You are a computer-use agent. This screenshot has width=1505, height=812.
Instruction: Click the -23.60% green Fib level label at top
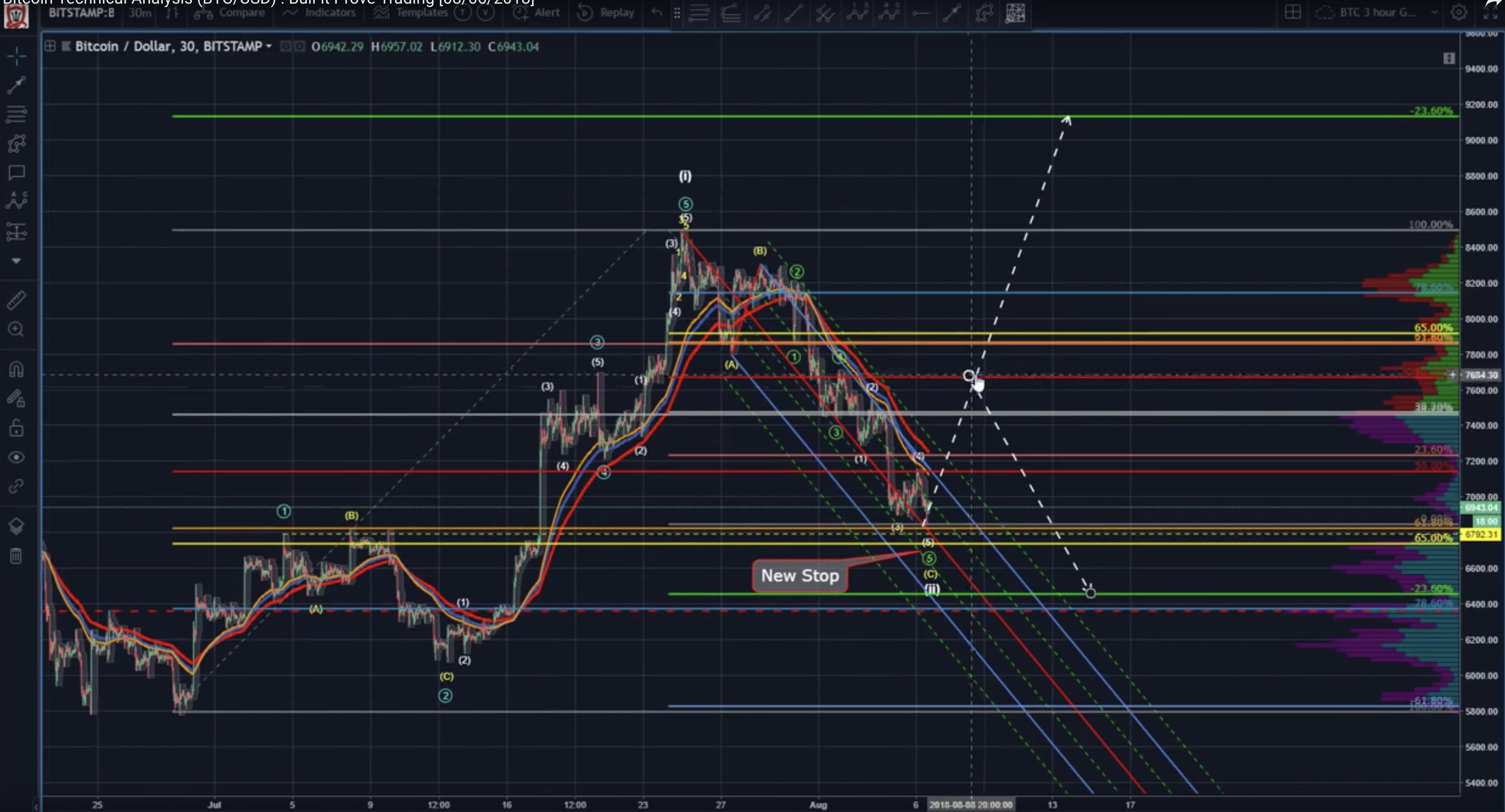pyautogui.click(x=1431, y=110)
